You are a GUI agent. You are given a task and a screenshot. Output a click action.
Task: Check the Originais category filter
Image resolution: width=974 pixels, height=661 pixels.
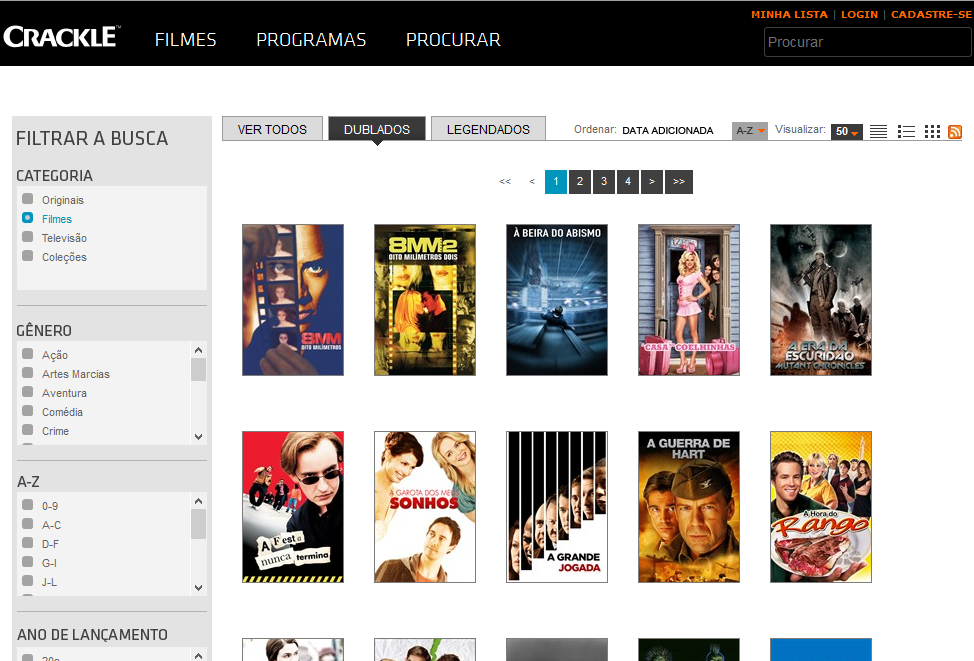27,199
